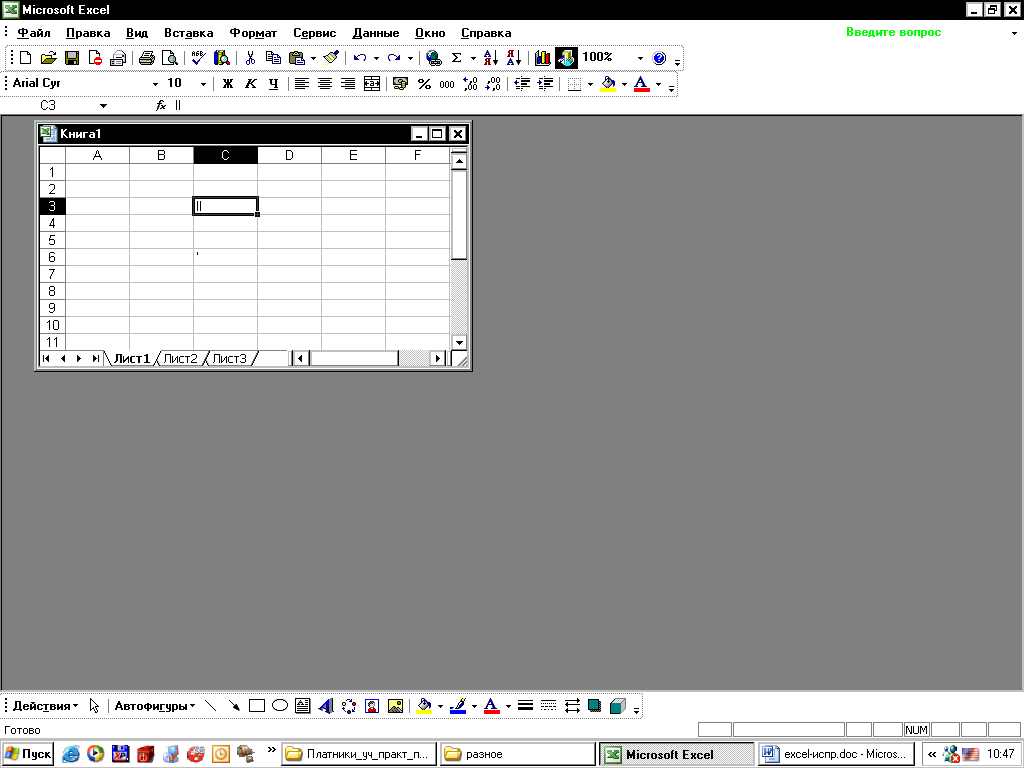Sort ascending with the A-Я icon
Screen dimensions: 1024x768
pos(490,58)
